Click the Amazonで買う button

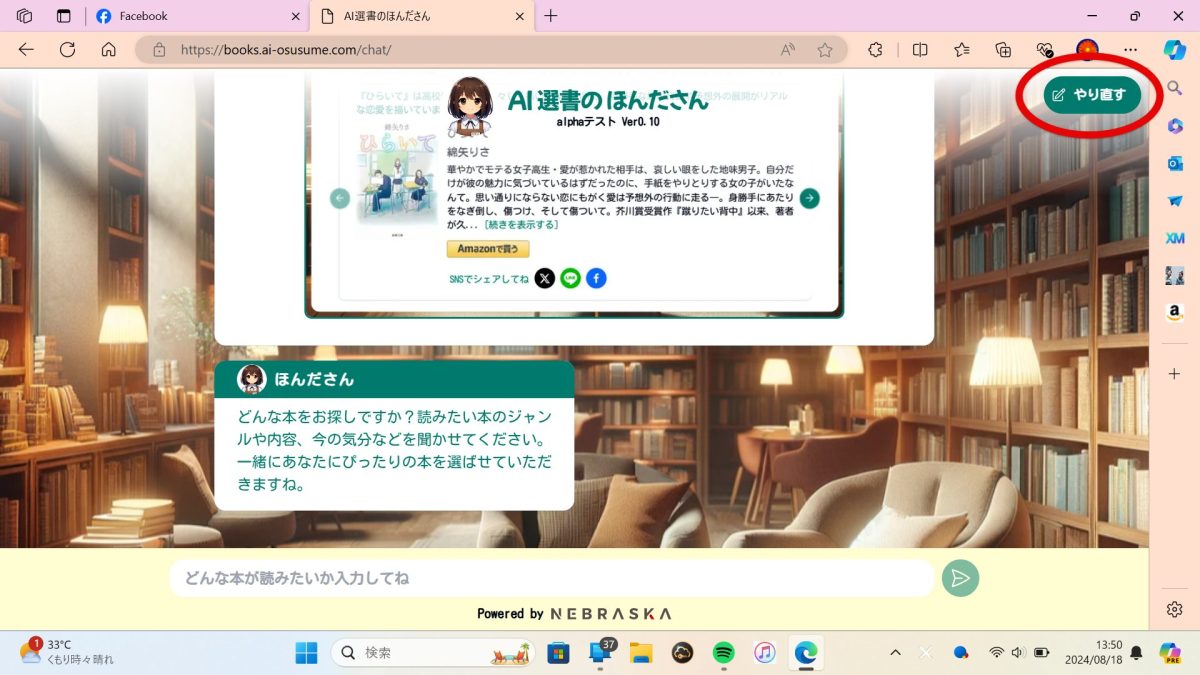[x=487, y=249]
